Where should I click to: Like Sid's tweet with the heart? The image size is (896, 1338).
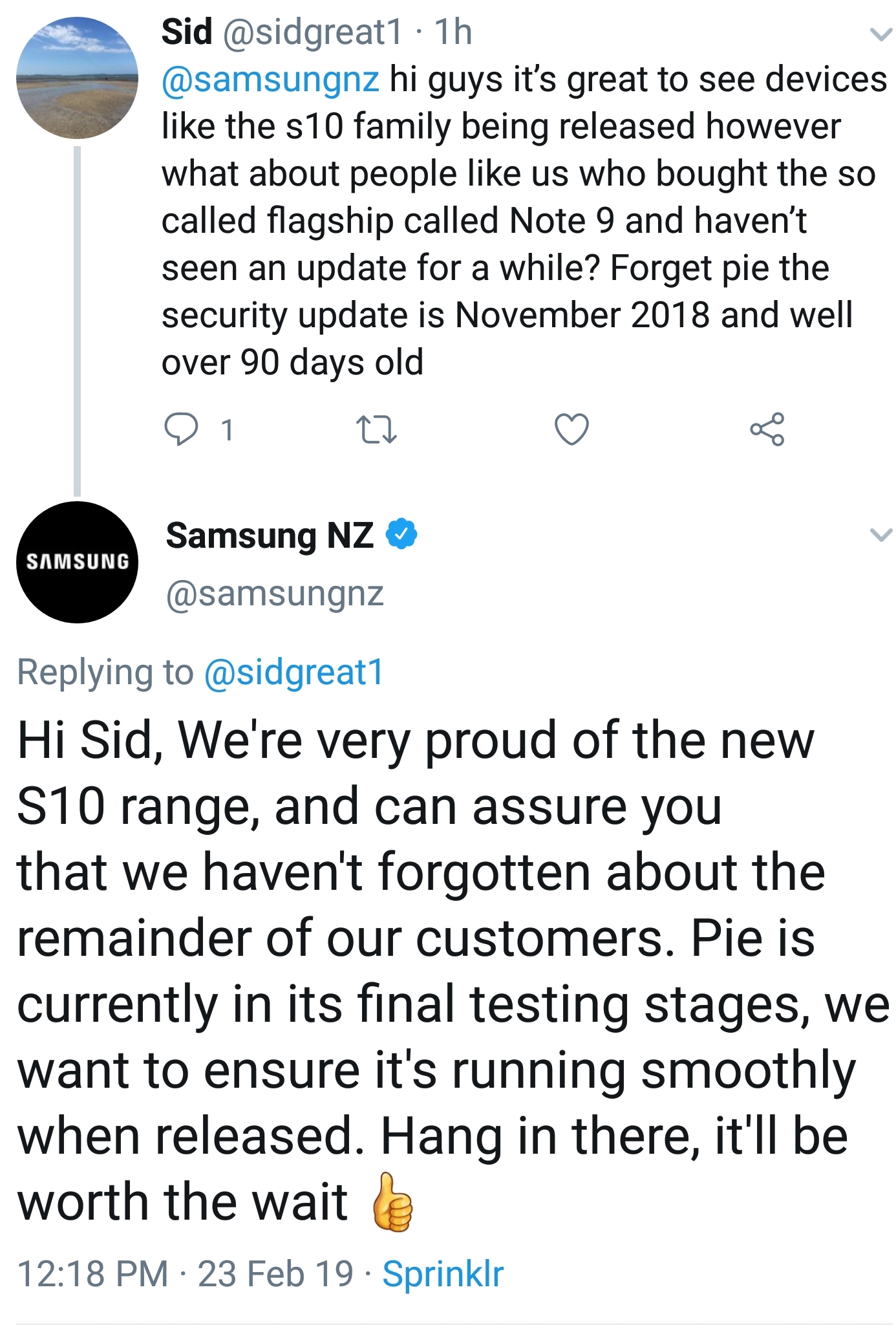(x=572, y=429)
